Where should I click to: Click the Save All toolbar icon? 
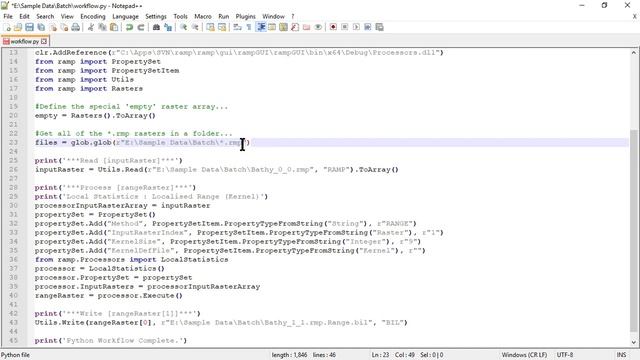[x=41, y=27]
